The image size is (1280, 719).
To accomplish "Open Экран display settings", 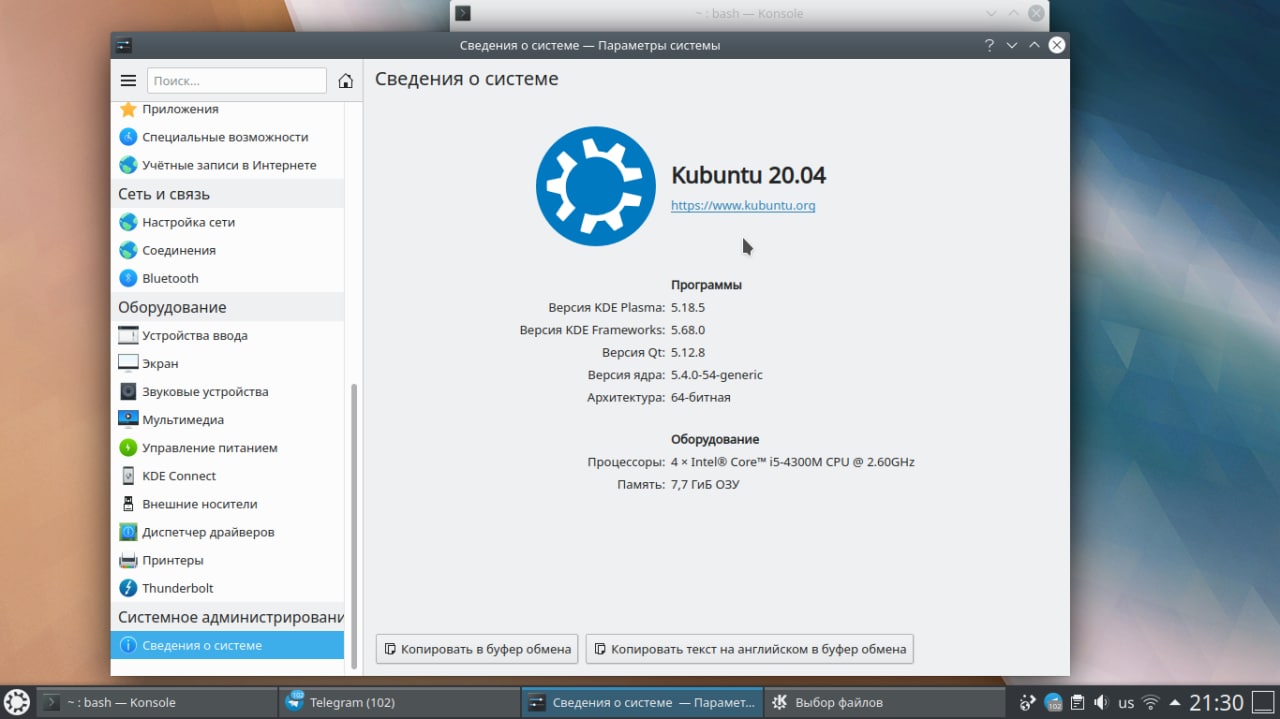I will pyautogui.click(x=227, y=363).
